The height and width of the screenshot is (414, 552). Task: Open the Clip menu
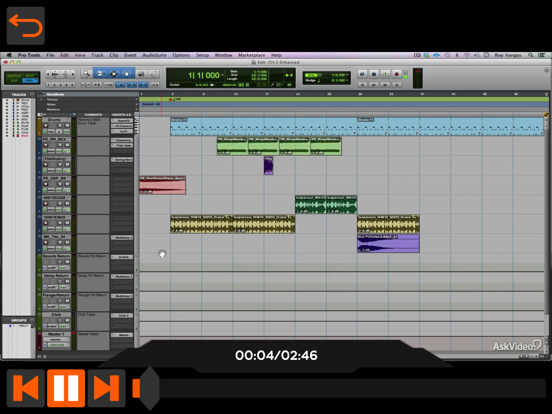point(114,55)
